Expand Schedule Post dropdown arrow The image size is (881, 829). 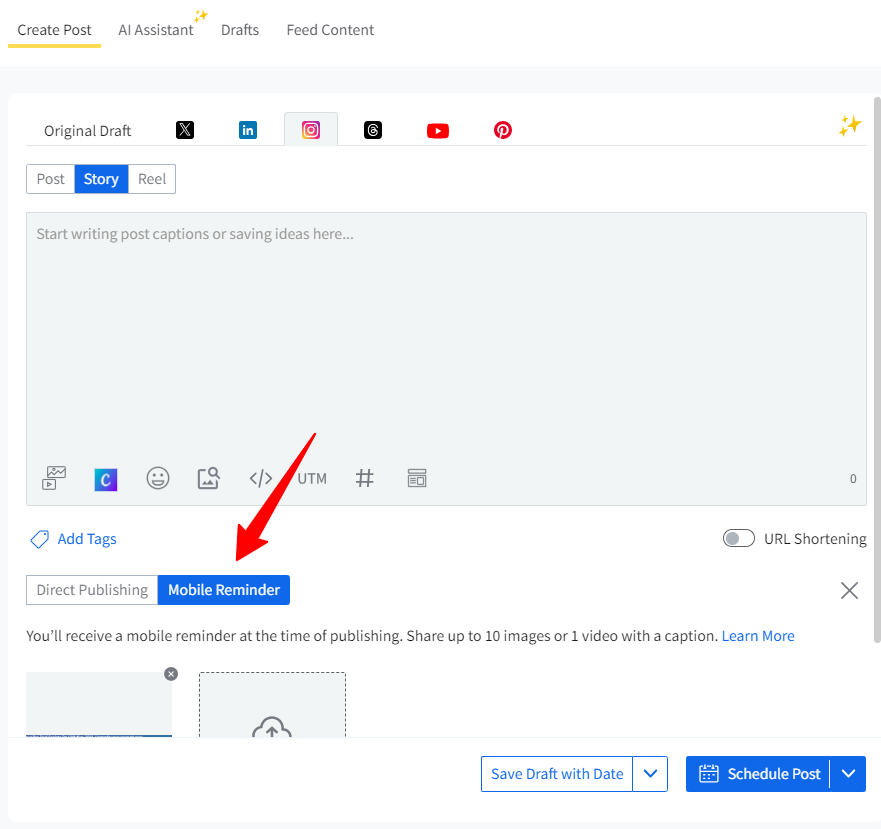pyautogui.click(x=849, y=774)
